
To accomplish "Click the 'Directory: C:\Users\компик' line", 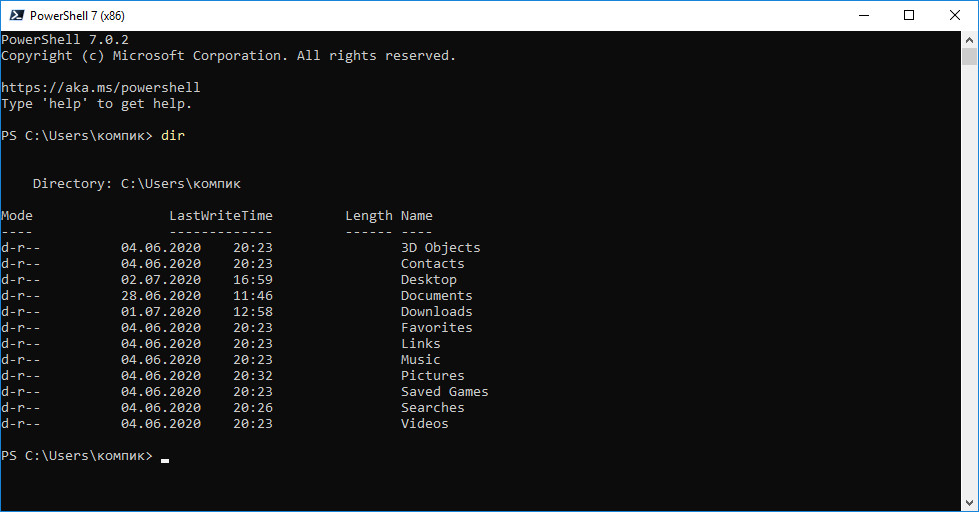I will click(x=137, y=184).
